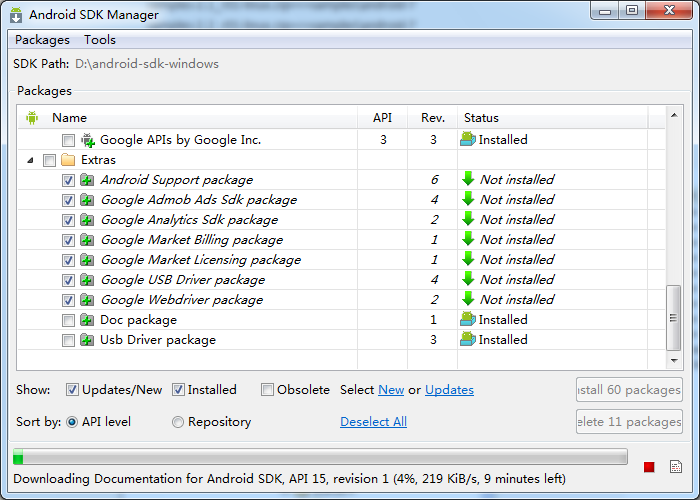Screen dimensions: 700x500
Task: Click the Updates link
Action: tap(449, 390)
